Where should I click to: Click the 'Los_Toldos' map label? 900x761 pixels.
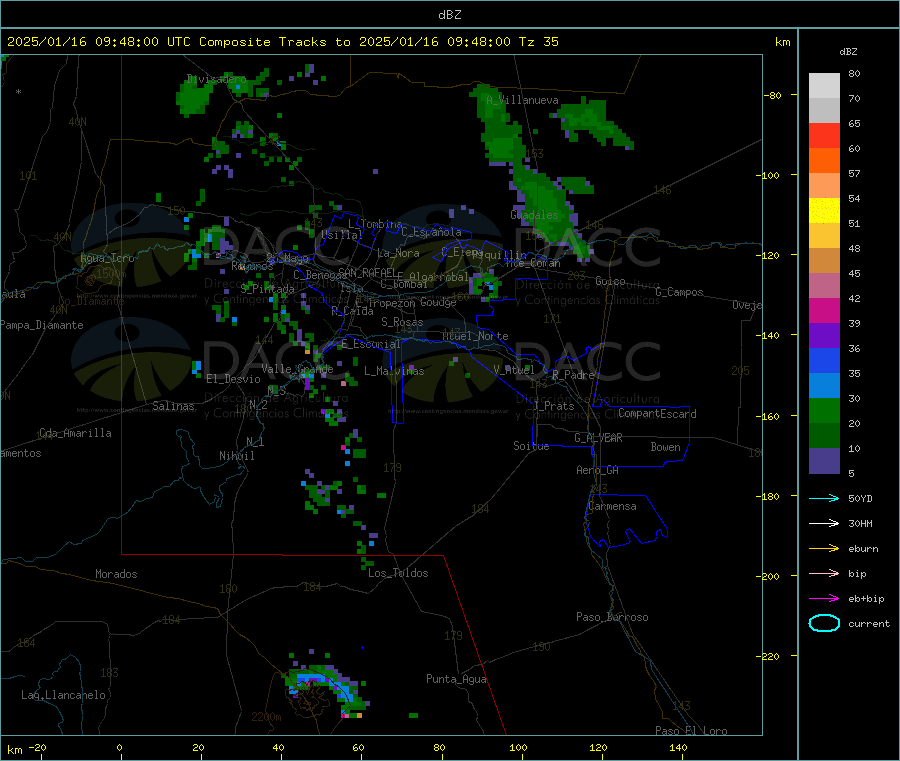pyautogui.click(x=398, y=573)
